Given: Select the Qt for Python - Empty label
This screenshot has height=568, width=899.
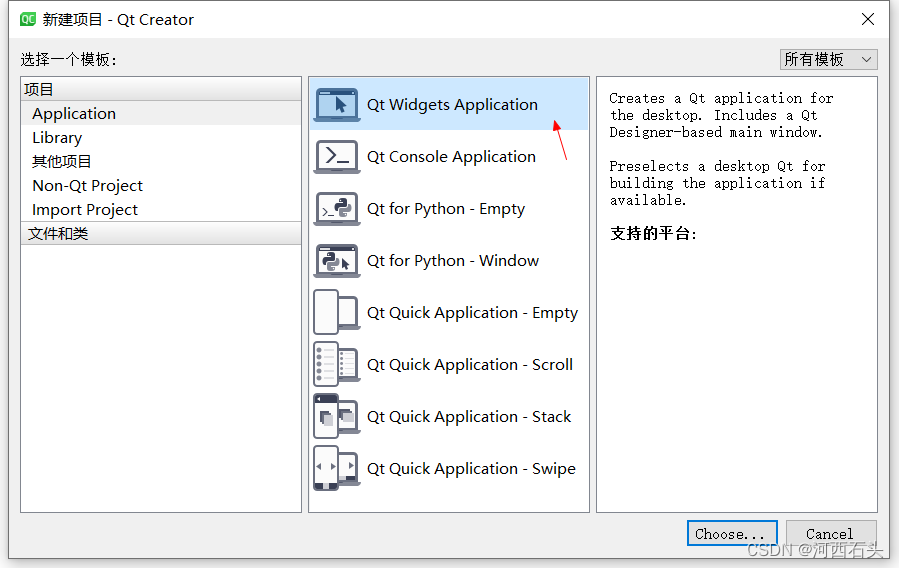Looking at the screenshot, I should [446, 209].
